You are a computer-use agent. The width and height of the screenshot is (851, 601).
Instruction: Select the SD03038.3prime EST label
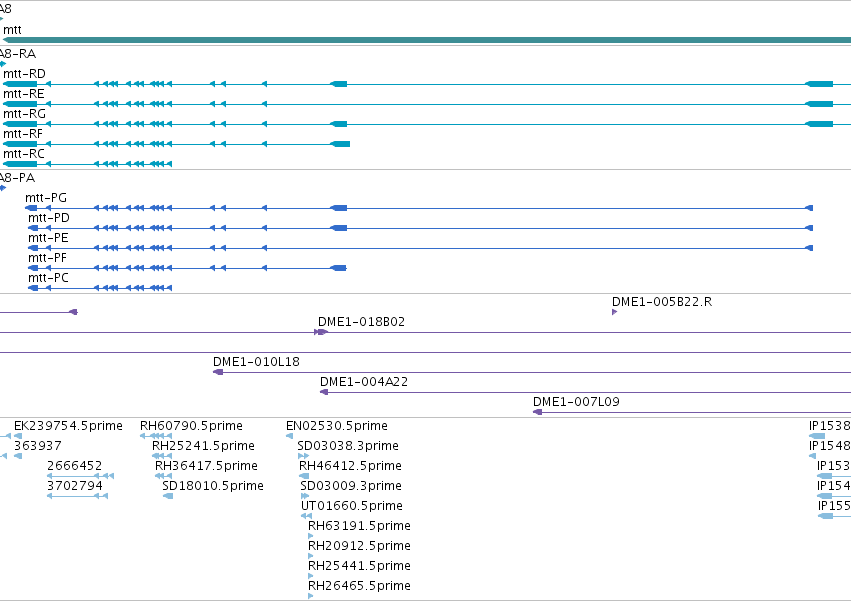click(348, 446)
